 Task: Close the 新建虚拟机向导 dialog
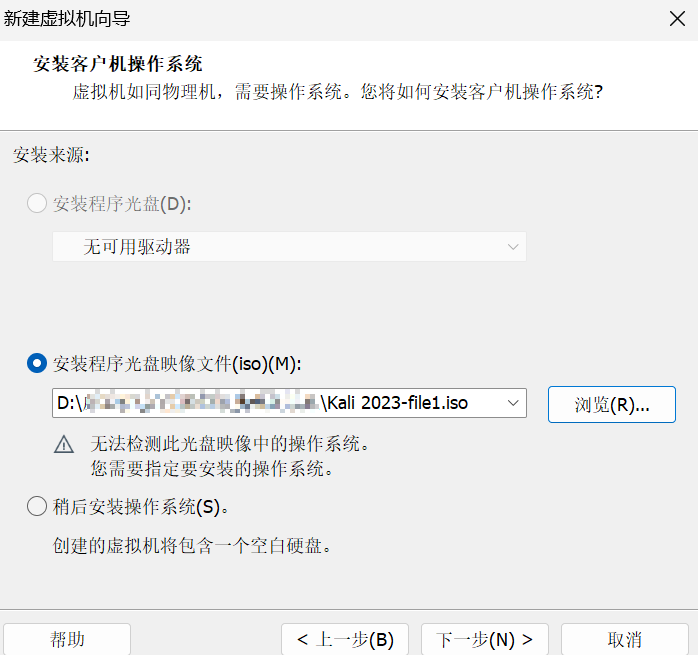coord(676,18)
